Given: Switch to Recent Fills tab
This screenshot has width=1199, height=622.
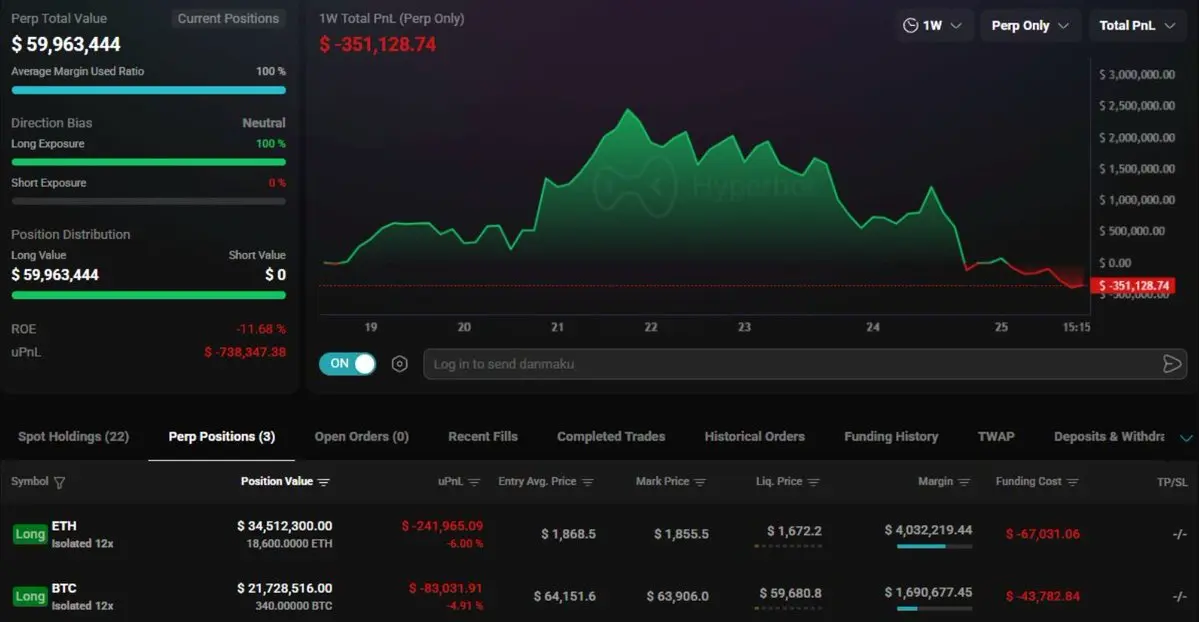Looking at the screenshot, I should click(483, 436).
